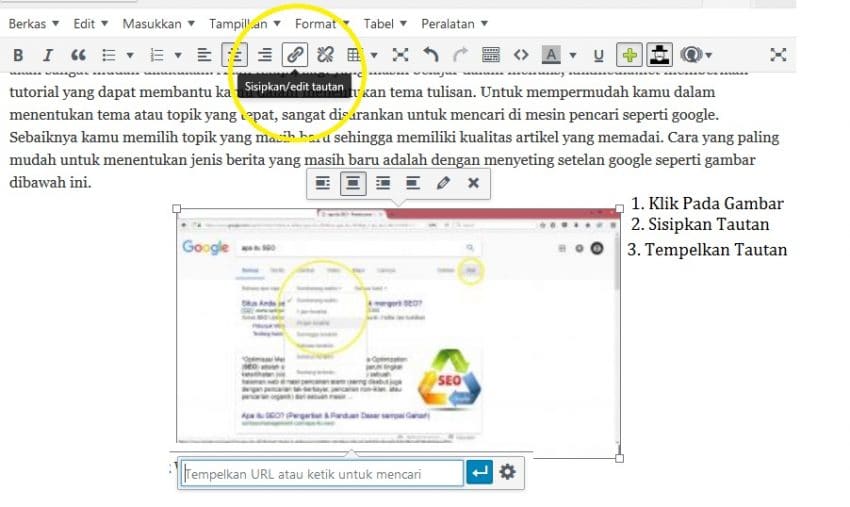The width and height of the screenshot is (850, 507).
Task: Toggle distraction-free writing mode icon
Action: click(x=400, y=55)
